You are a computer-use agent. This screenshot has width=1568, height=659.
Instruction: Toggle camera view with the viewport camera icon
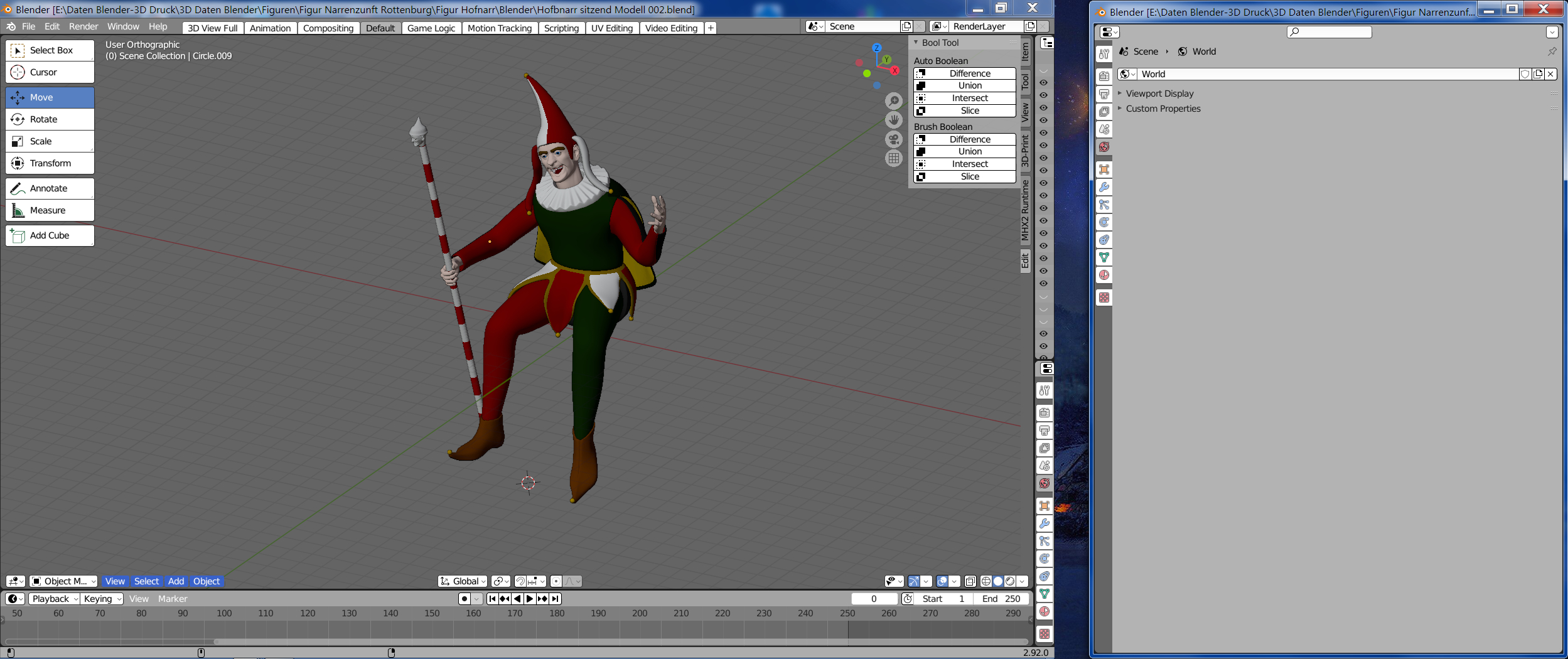pyautogui.click(x=894, y=139)
